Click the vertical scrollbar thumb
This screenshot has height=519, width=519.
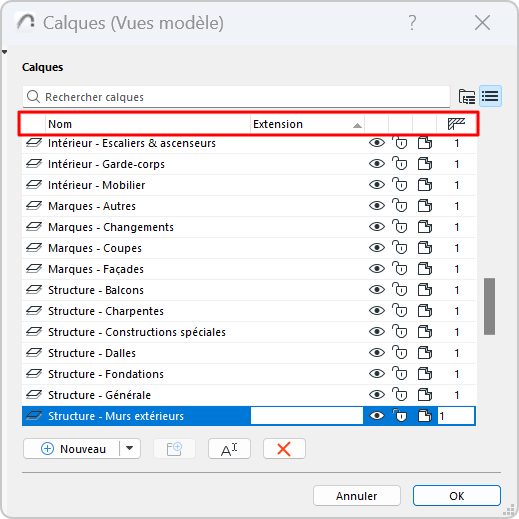click(x=489, y=306)
